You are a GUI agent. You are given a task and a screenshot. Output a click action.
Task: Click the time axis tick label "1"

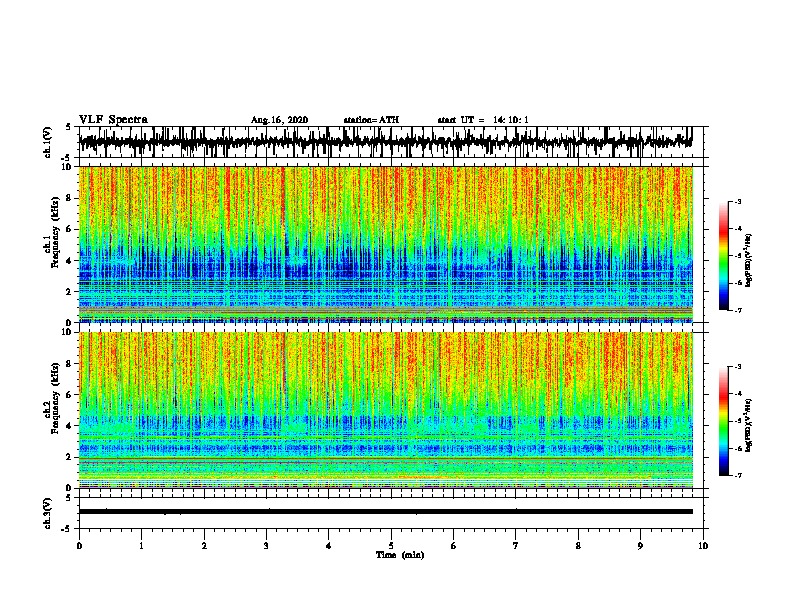[x=141, y=546]
